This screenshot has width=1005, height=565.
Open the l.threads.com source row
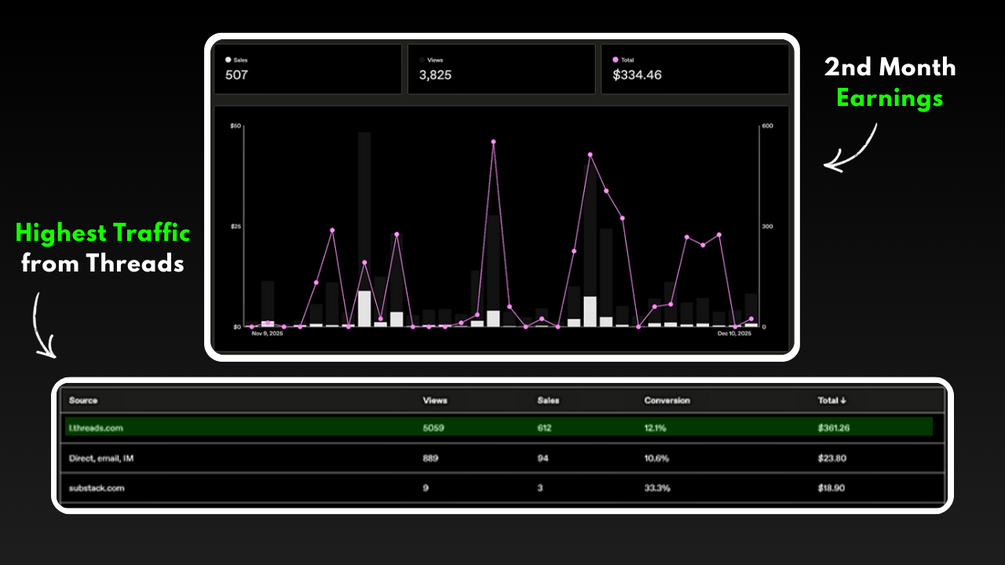click(x=499, y=427)
